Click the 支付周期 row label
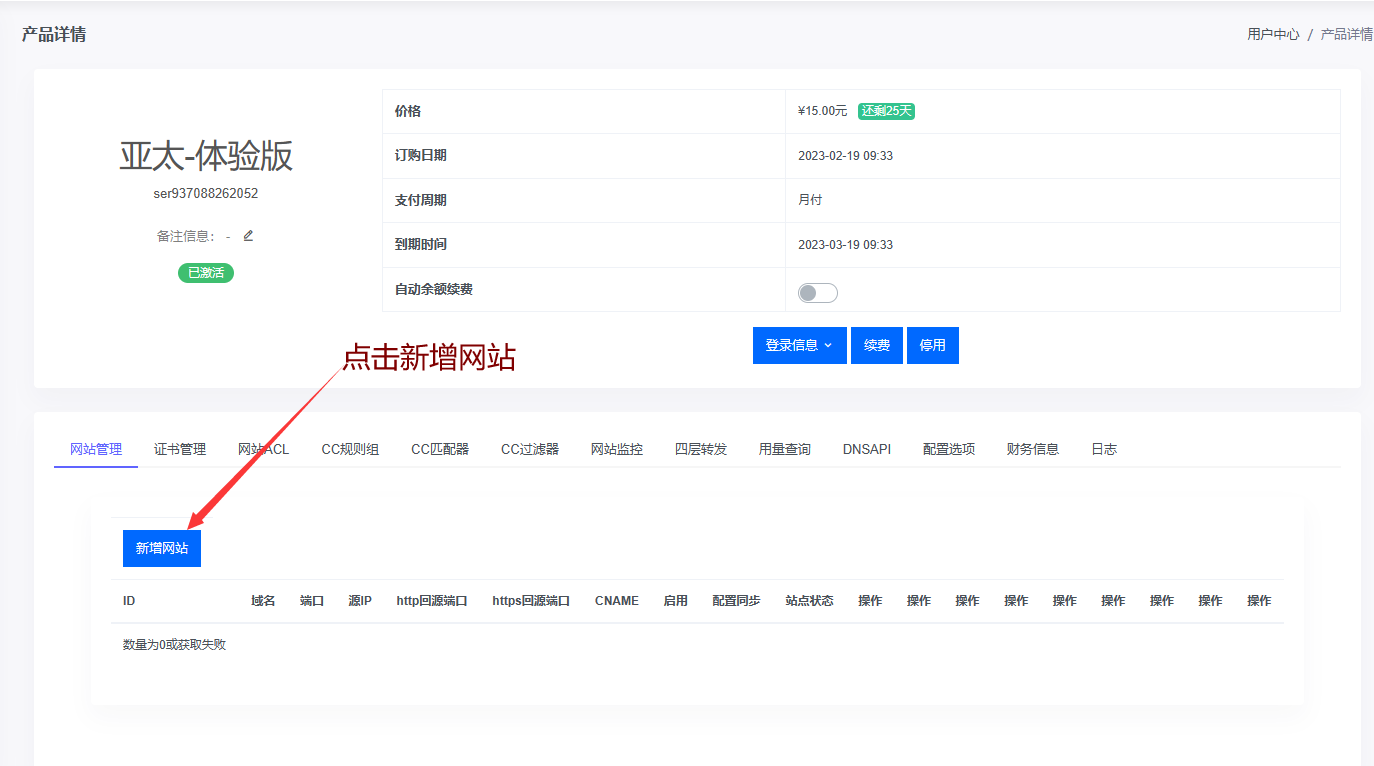Viewport: 1374px width, 766px height. click(421, 200)
